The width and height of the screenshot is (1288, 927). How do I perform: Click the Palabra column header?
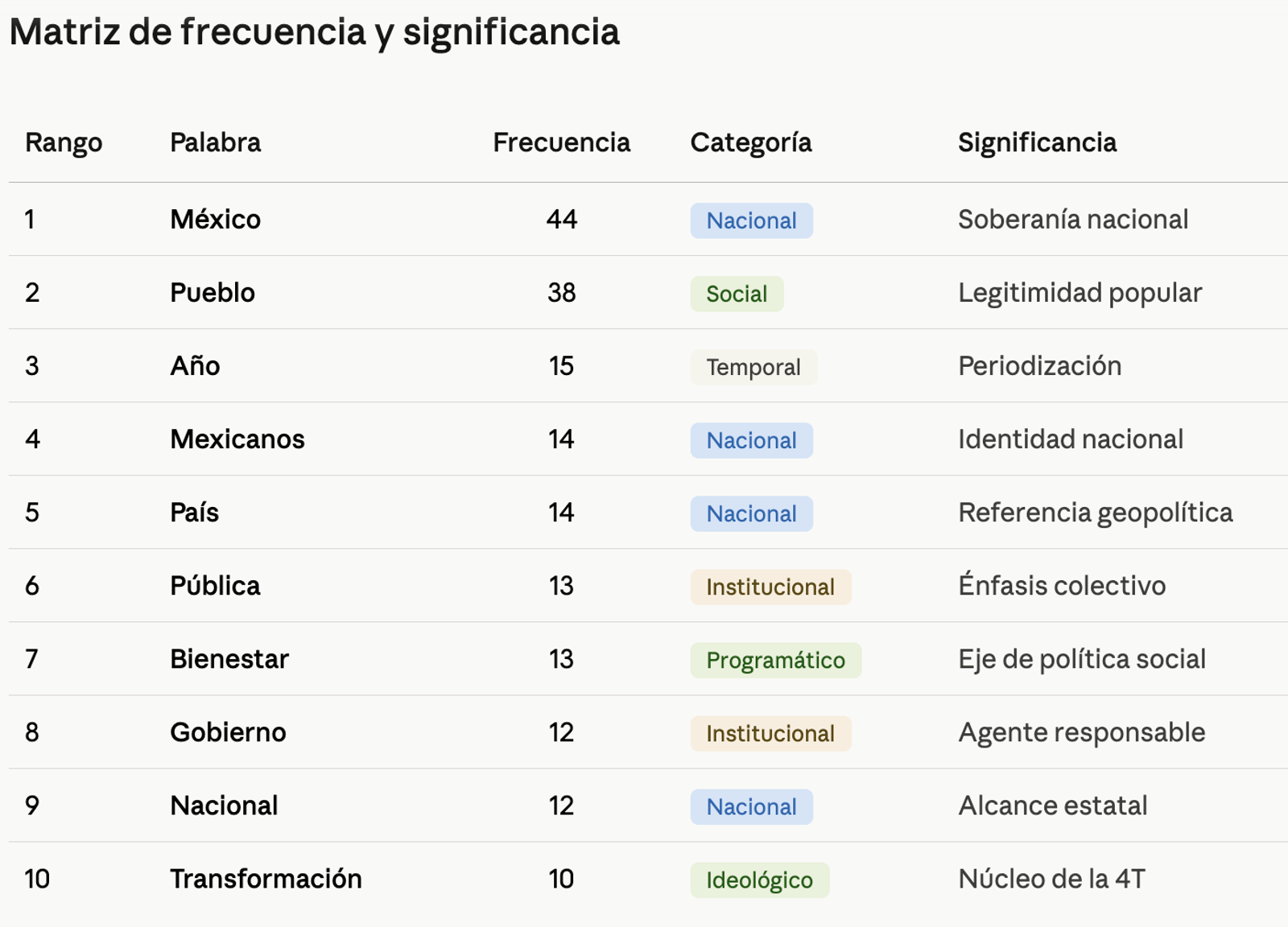point(215,142)
